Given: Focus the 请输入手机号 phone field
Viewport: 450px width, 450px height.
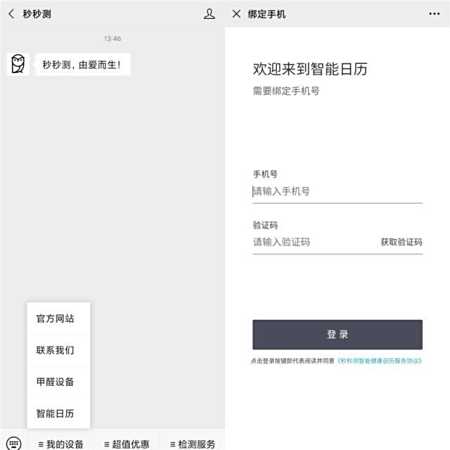Looking at the screenshot, I should coord(337,191).
